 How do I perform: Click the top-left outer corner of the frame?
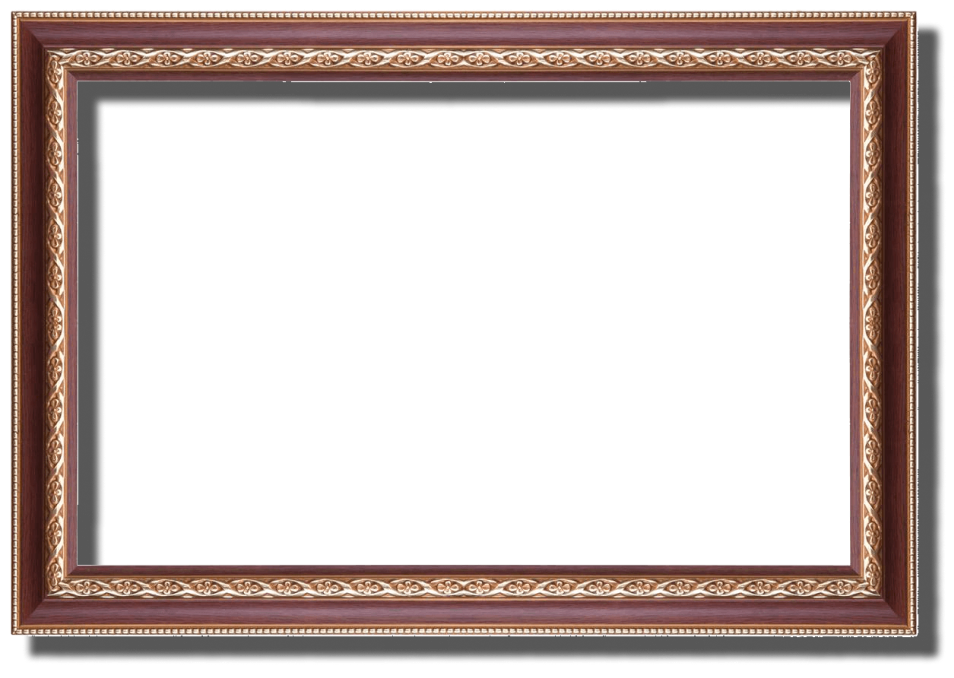coord(14,13)
